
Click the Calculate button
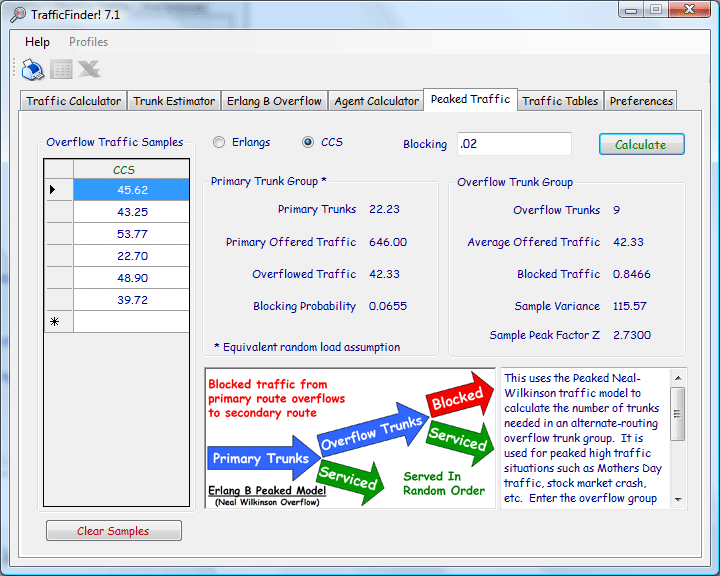[x=641, y=144]
